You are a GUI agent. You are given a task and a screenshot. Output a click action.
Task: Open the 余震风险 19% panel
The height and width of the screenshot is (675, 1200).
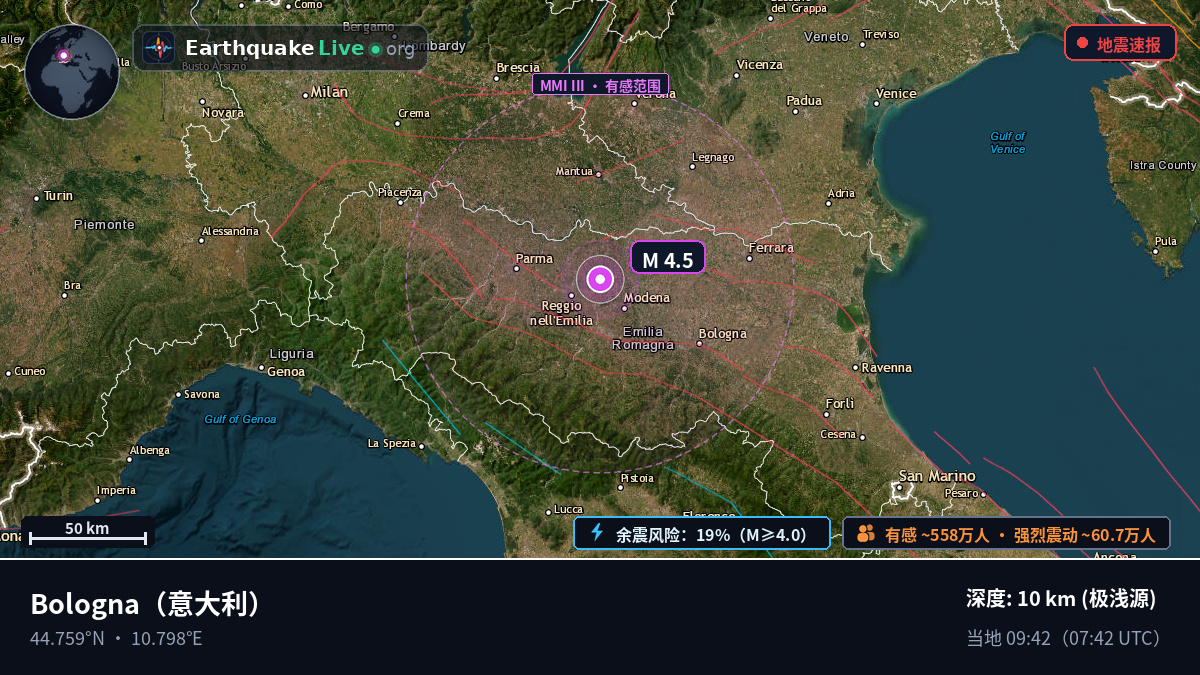point(702,533)
